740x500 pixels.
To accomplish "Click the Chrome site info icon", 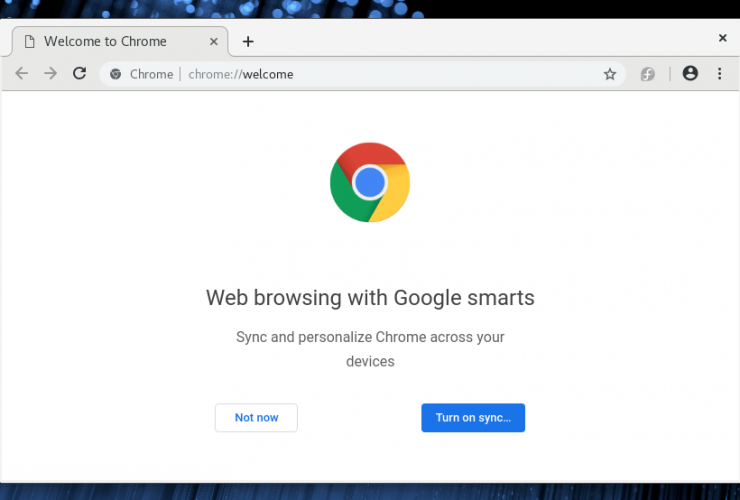I will 116,74.
